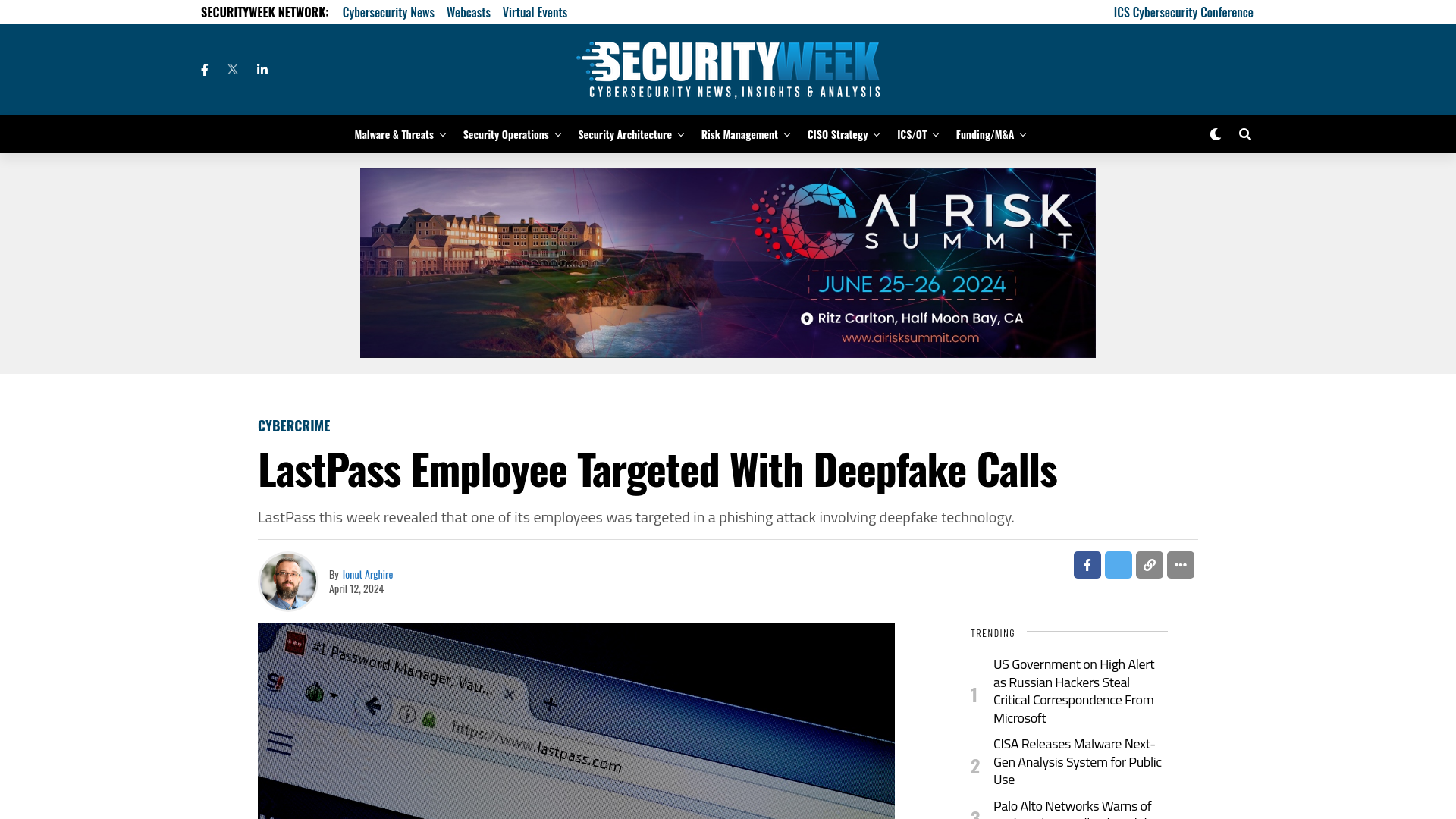This screenshot has width=1456, height=819.
Task: Click the ICS Cybersecurity Conference link
Action: 1183,11
